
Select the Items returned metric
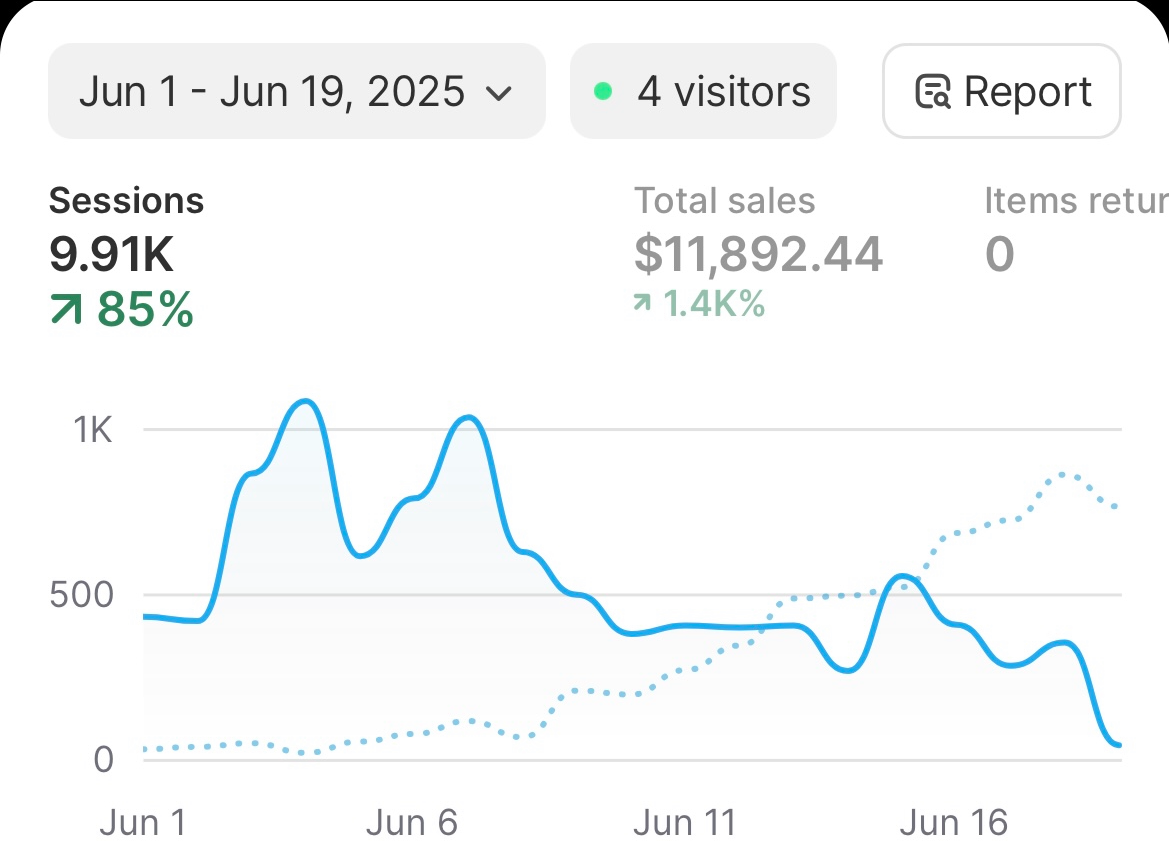1075,201
